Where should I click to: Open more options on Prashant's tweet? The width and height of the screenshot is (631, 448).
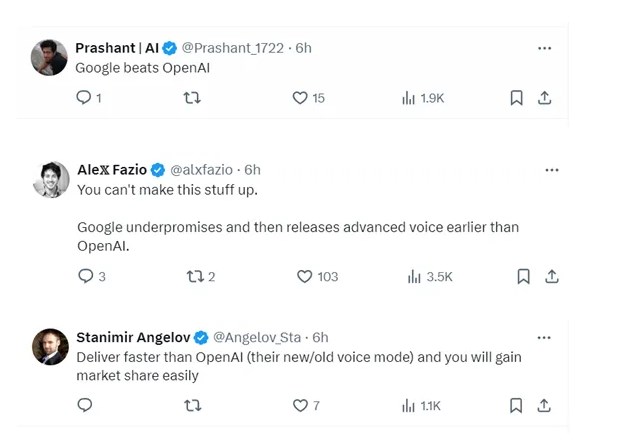(545, 48)
